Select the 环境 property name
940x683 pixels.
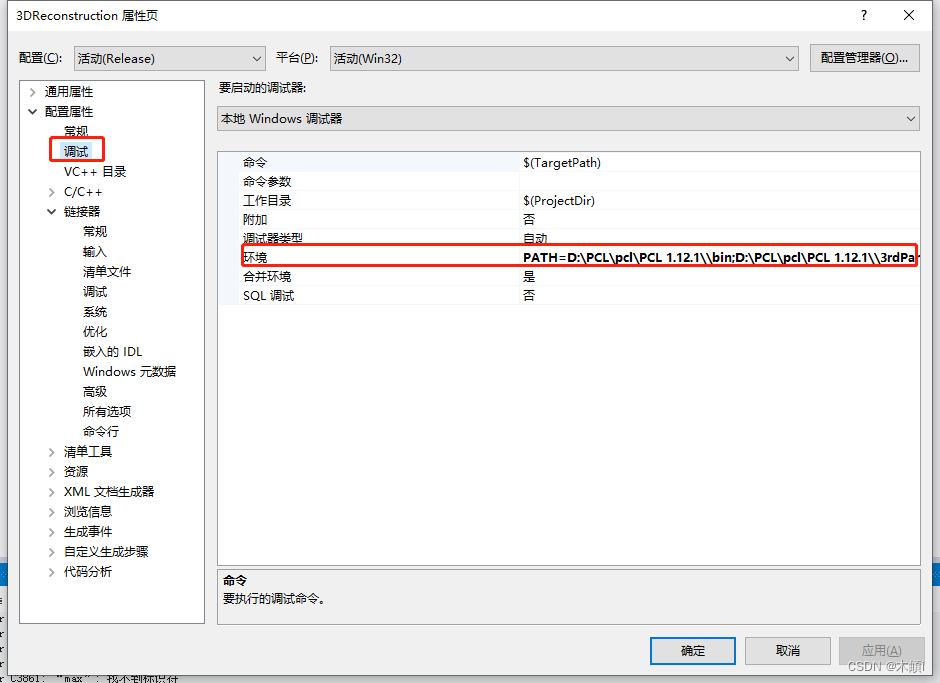(255, 257)
